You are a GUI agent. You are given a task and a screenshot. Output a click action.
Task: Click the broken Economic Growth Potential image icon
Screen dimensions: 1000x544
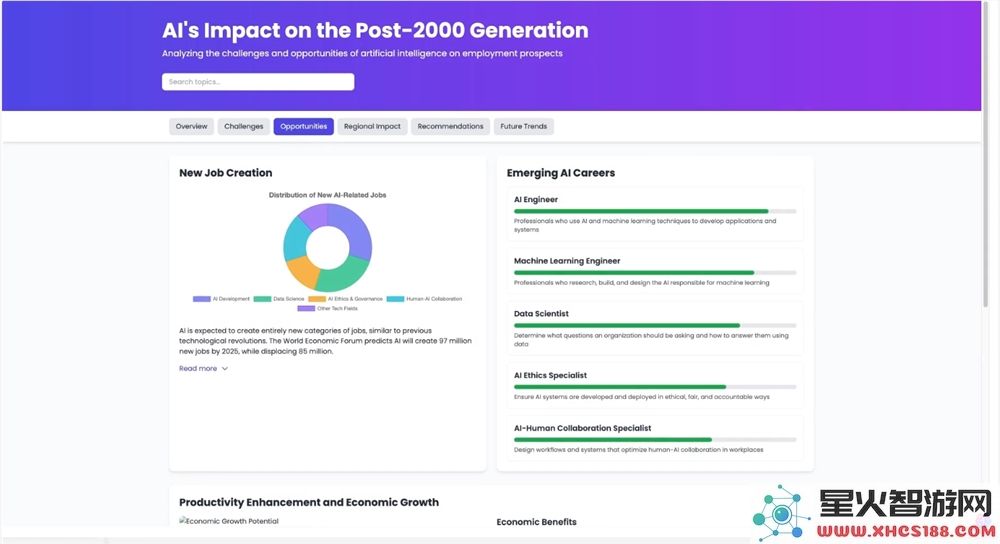(x=183, y=521)
